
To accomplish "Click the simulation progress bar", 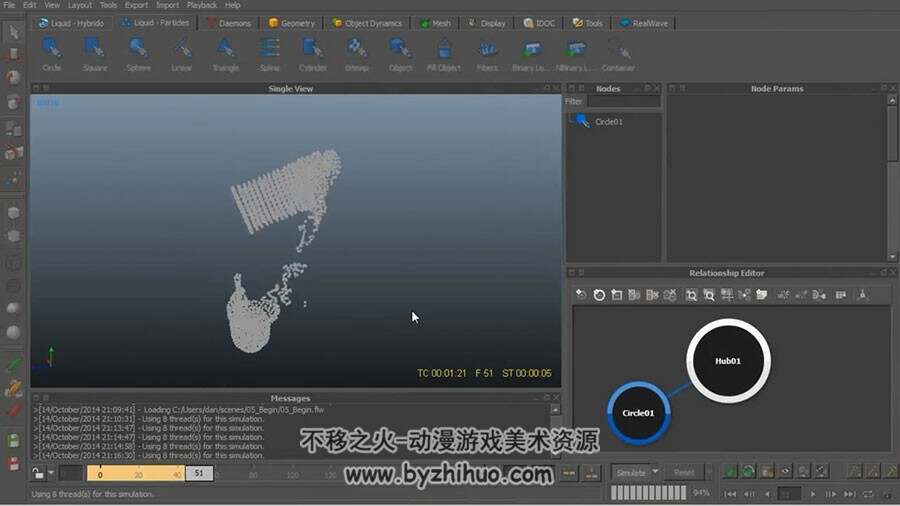I will click(649, 493).
